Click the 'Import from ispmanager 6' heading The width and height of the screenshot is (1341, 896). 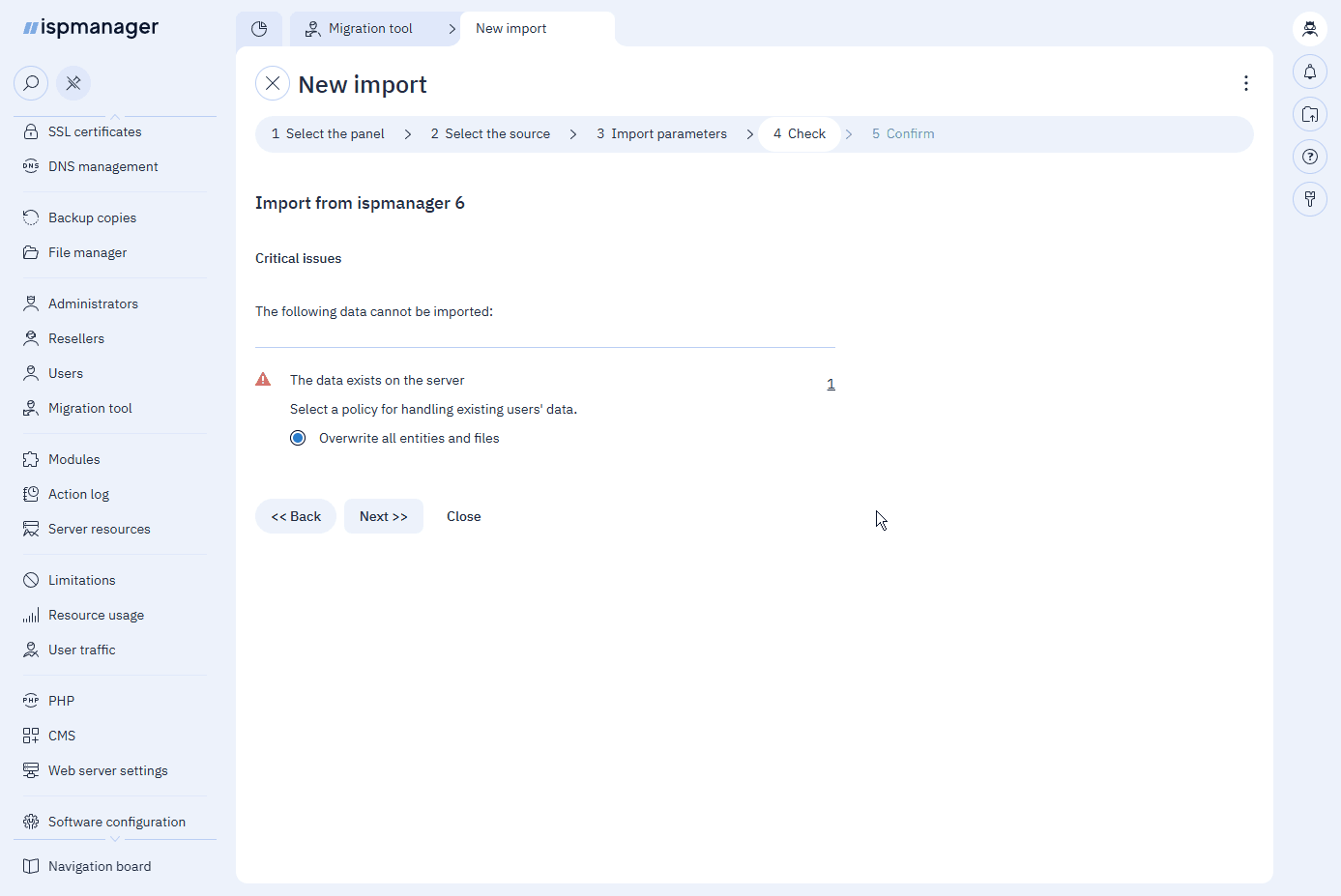click(x=360, y=203)
